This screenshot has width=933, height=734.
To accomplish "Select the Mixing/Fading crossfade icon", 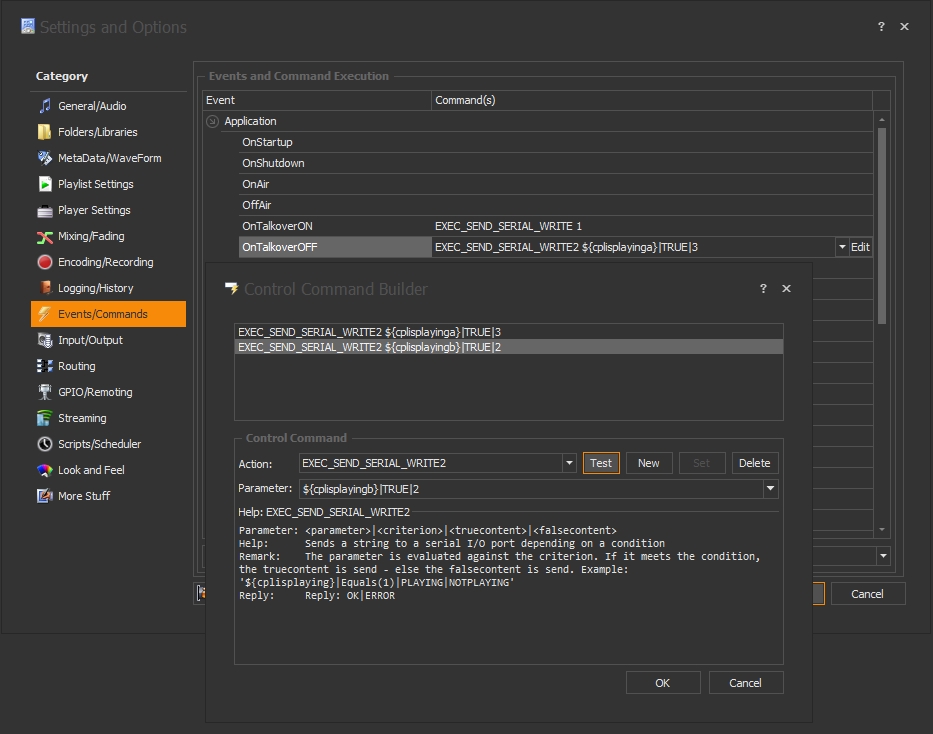I will click(x=44, y=236).
